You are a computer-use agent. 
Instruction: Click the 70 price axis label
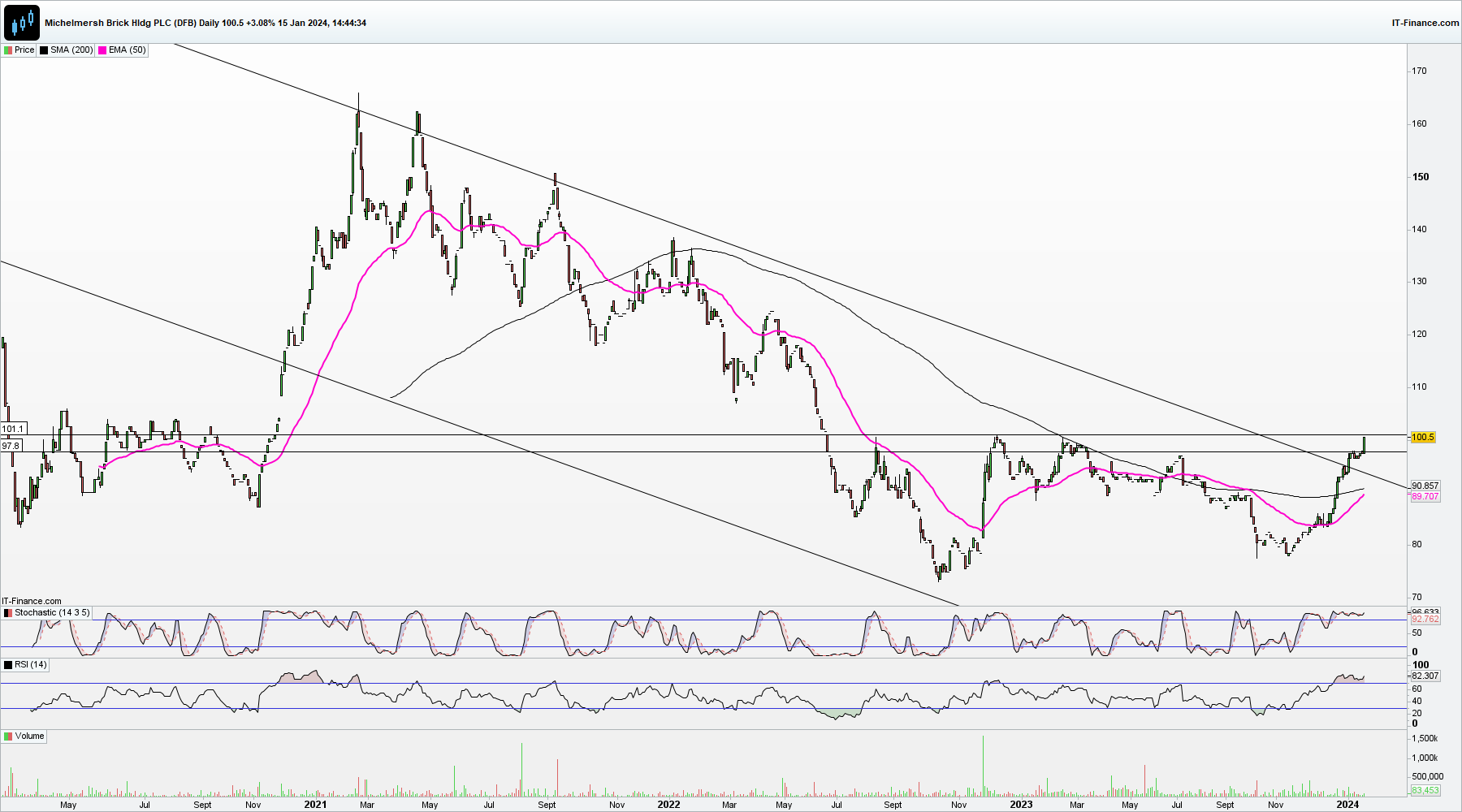point(1417,597)
